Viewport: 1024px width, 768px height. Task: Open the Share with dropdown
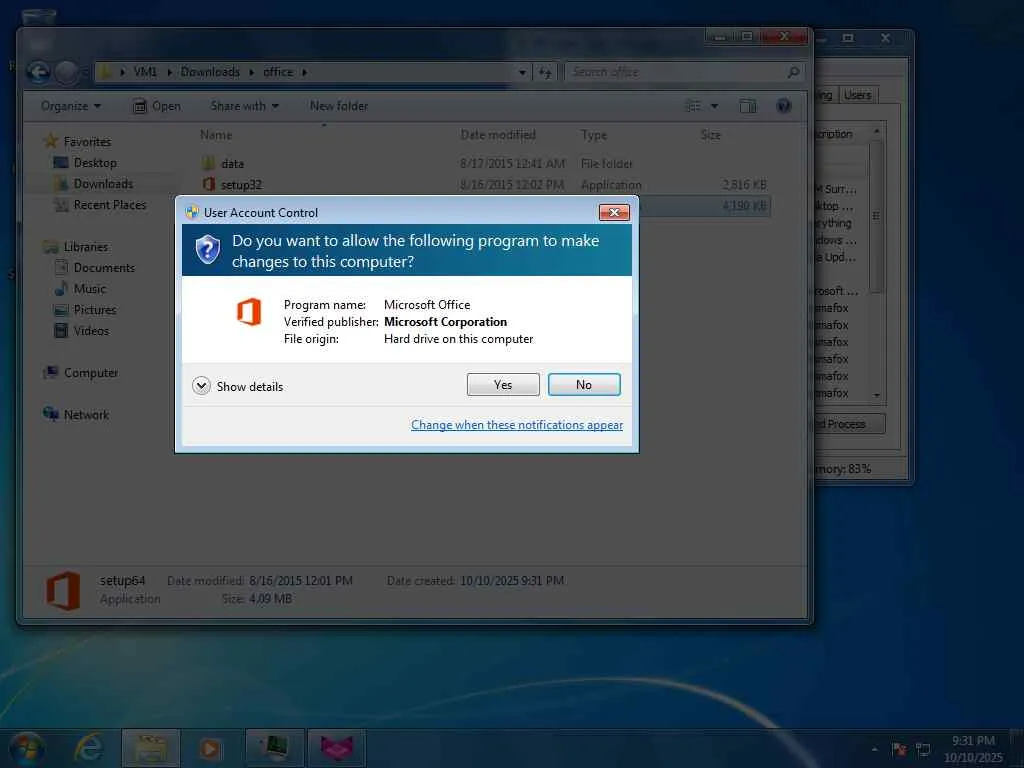click(x=244, y=106)
